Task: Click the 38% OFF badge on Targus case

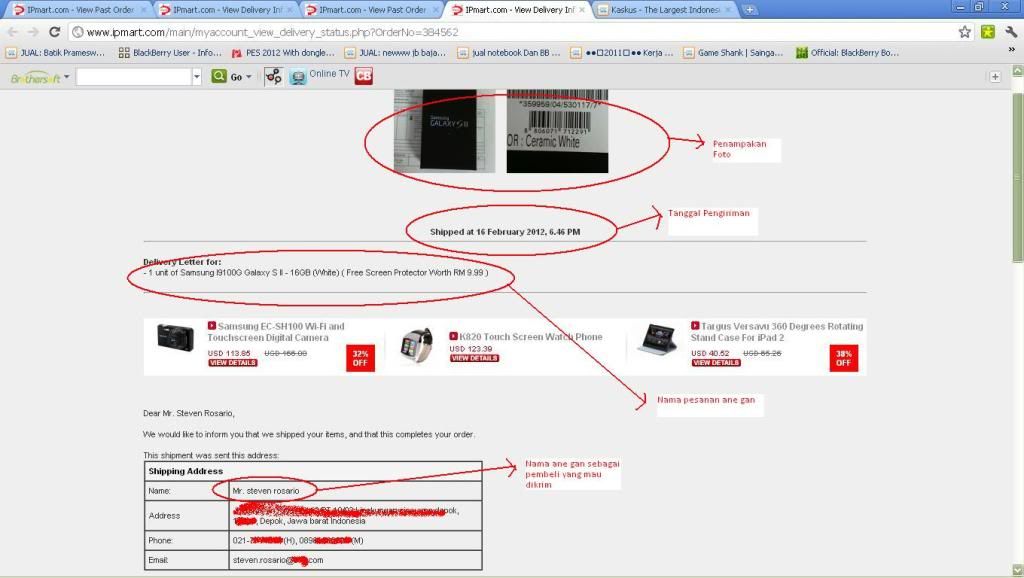Action: coord(843,358)
